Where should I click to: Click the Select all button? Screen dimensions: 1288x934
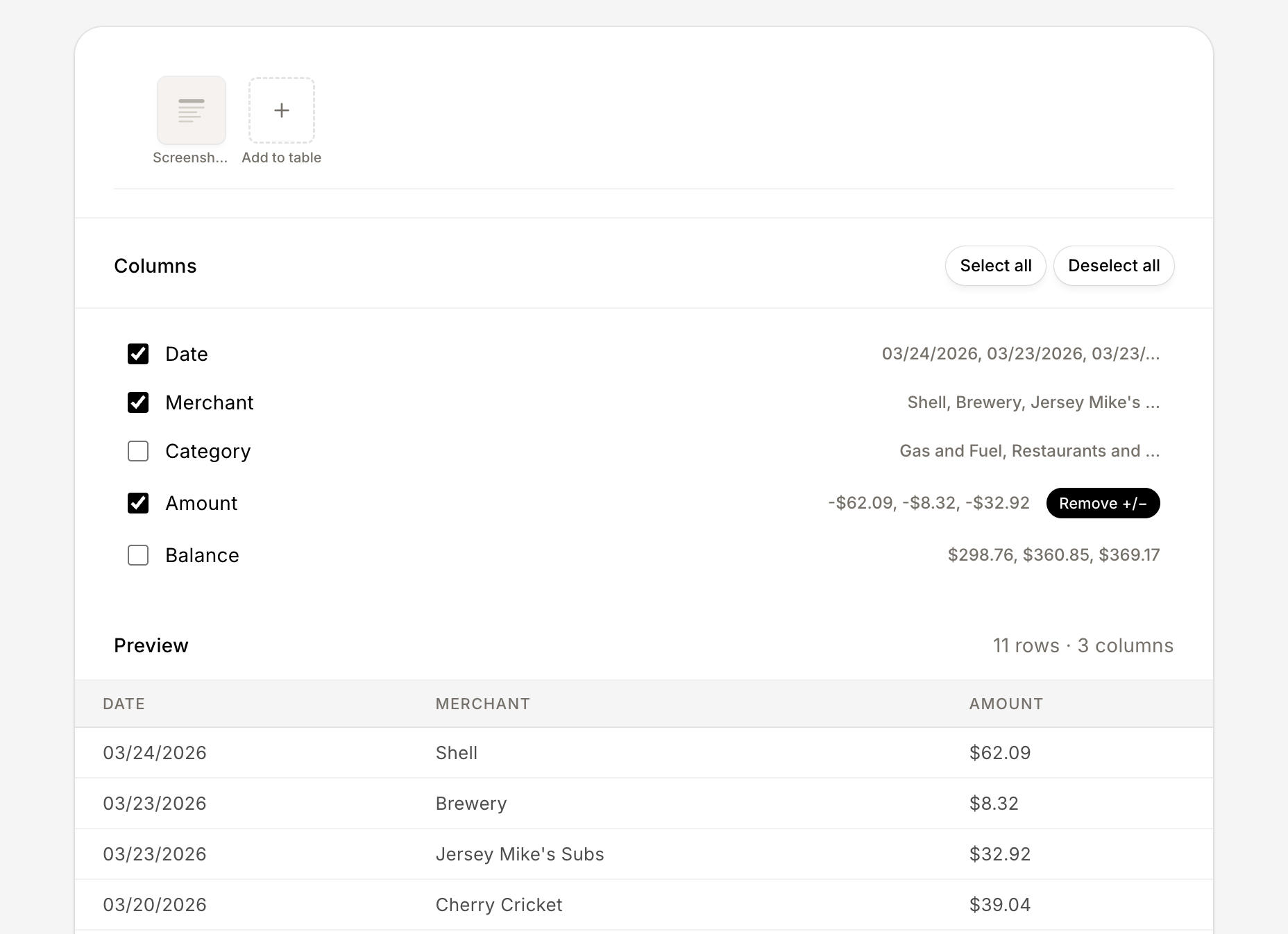(996, 266)
